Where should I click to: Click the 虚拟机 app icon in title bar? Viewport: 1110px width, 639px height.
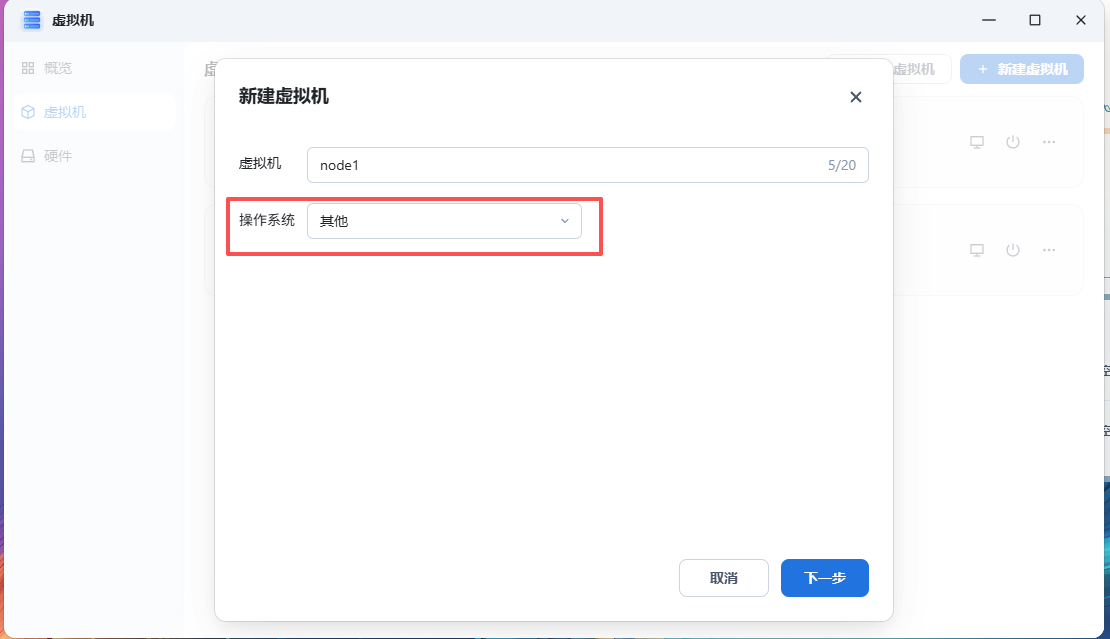click(32, 21)
